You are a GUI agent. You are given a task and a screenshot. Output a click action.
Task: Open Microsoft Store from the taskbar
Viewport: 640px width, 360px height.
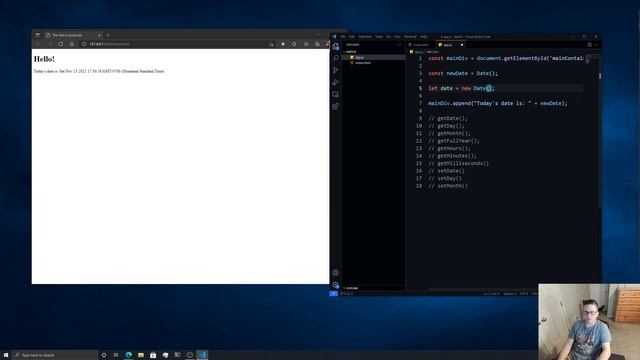coord(153,355)
